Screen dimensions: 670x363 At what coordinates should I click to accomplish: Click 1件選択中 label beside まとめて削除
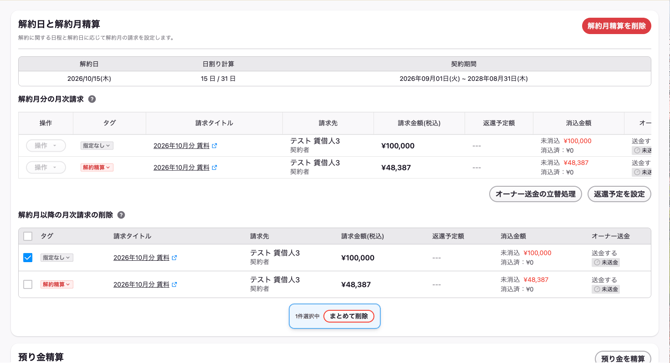[x=307, y=316]
